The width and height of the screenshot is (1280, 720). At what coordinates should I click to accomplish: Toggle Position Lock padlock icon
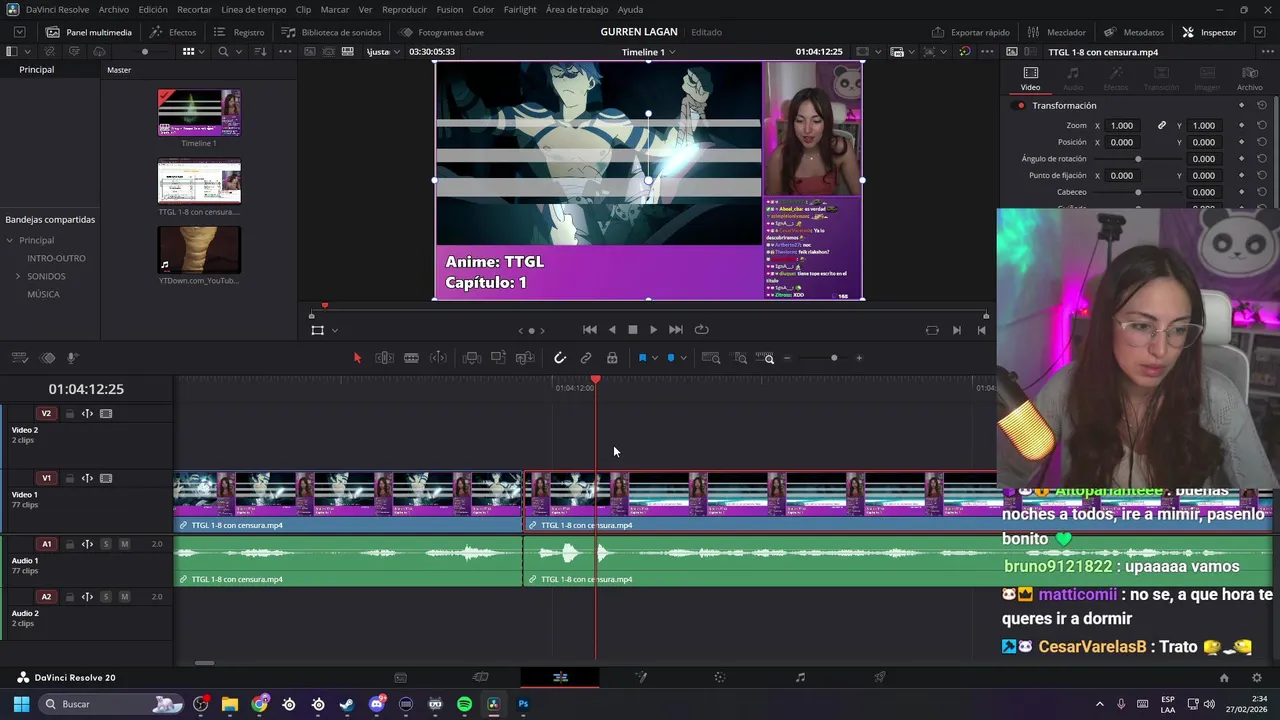(x=612, y=358)
